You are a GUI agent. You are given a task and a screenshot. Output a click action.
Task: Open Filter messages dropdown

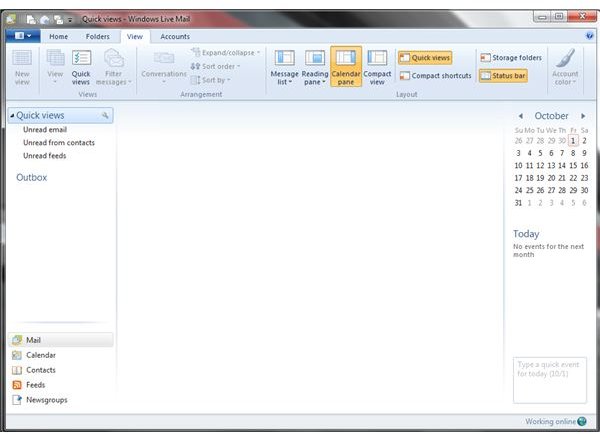click(113, 67)
